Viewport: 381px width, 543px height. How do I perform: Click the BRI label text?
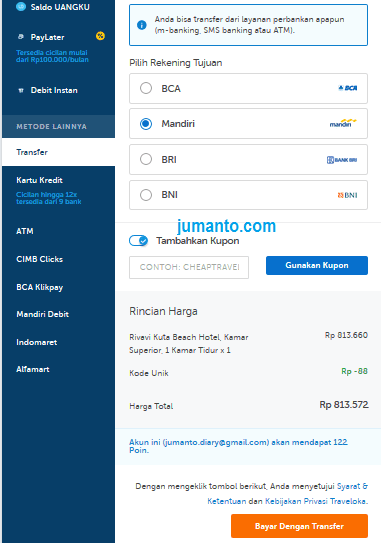tap(169, 160)
